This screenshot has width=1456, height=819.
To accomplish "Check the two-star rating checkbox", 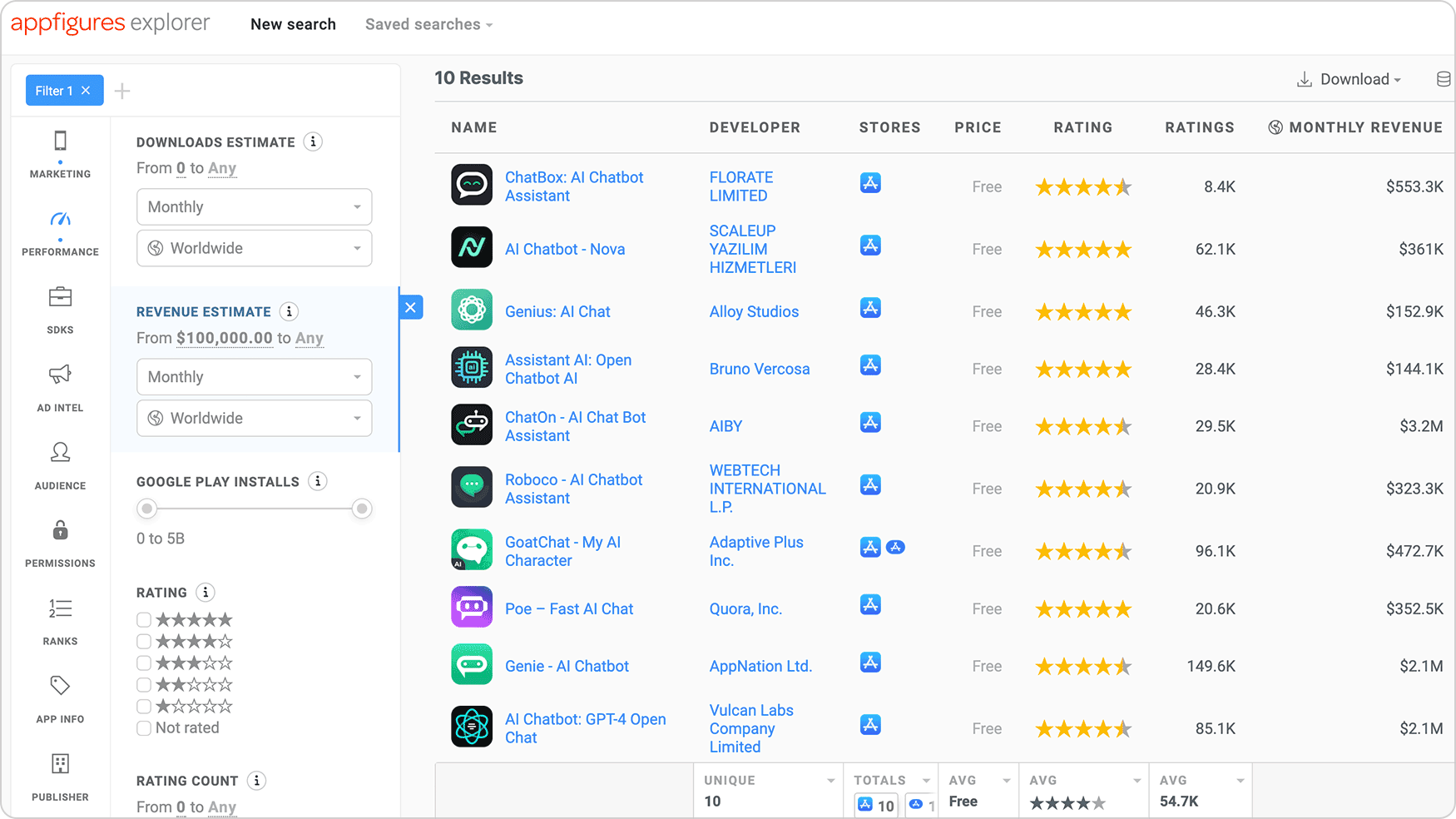I will click(x=144, y=684).
